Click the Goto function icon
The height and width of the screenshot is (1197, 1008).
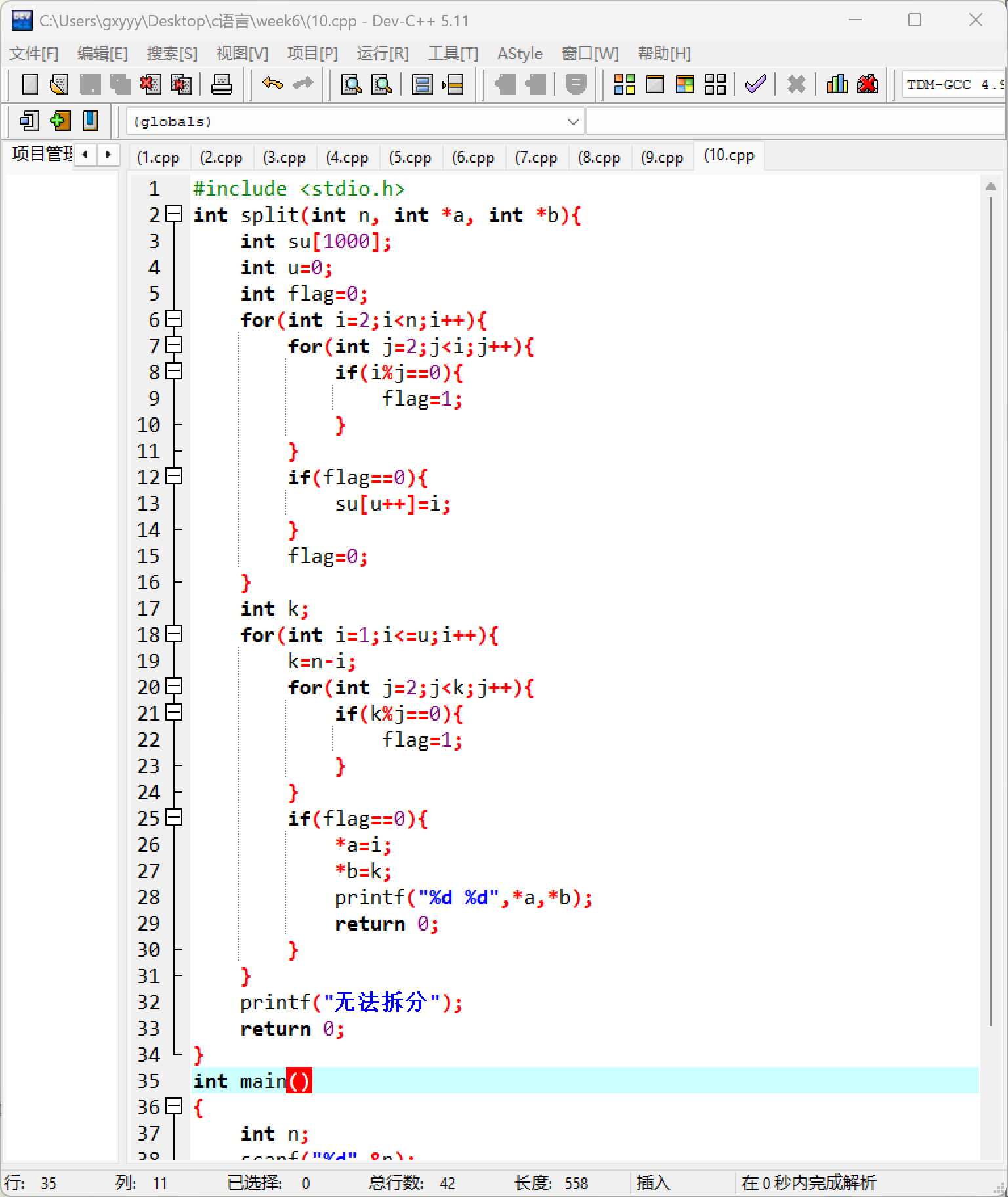pos(422,84)
